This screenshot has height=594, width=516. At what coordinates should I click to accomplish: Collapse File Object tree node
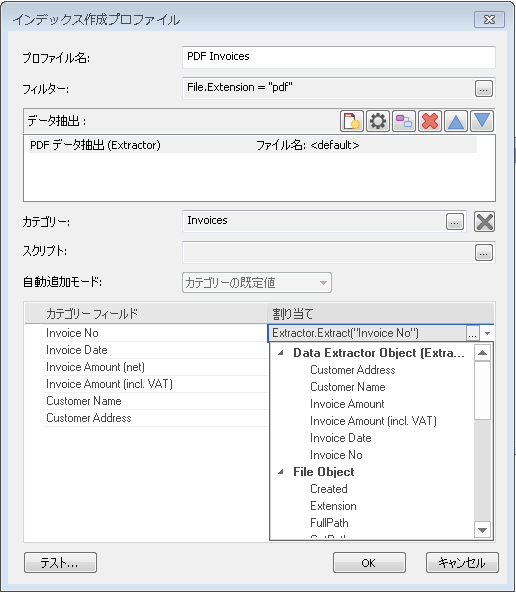281,472
